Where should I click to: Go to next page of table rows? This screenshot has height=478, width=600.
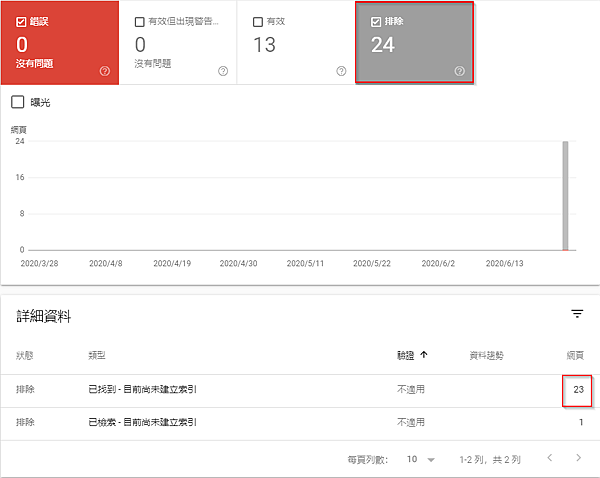point(578,458)
